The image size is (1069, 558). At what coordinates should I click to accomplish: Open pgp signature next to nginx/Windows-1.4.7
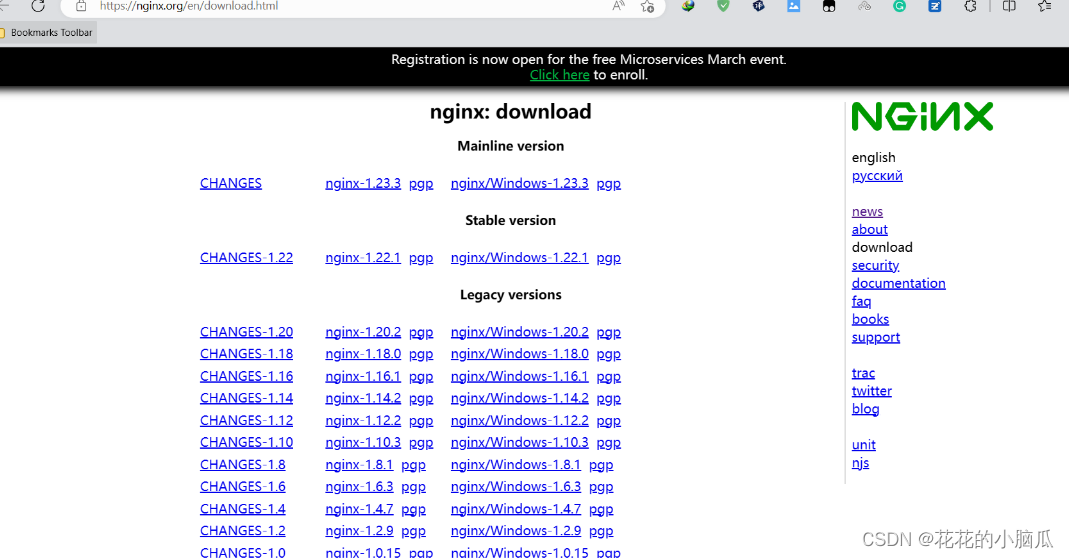601,509
